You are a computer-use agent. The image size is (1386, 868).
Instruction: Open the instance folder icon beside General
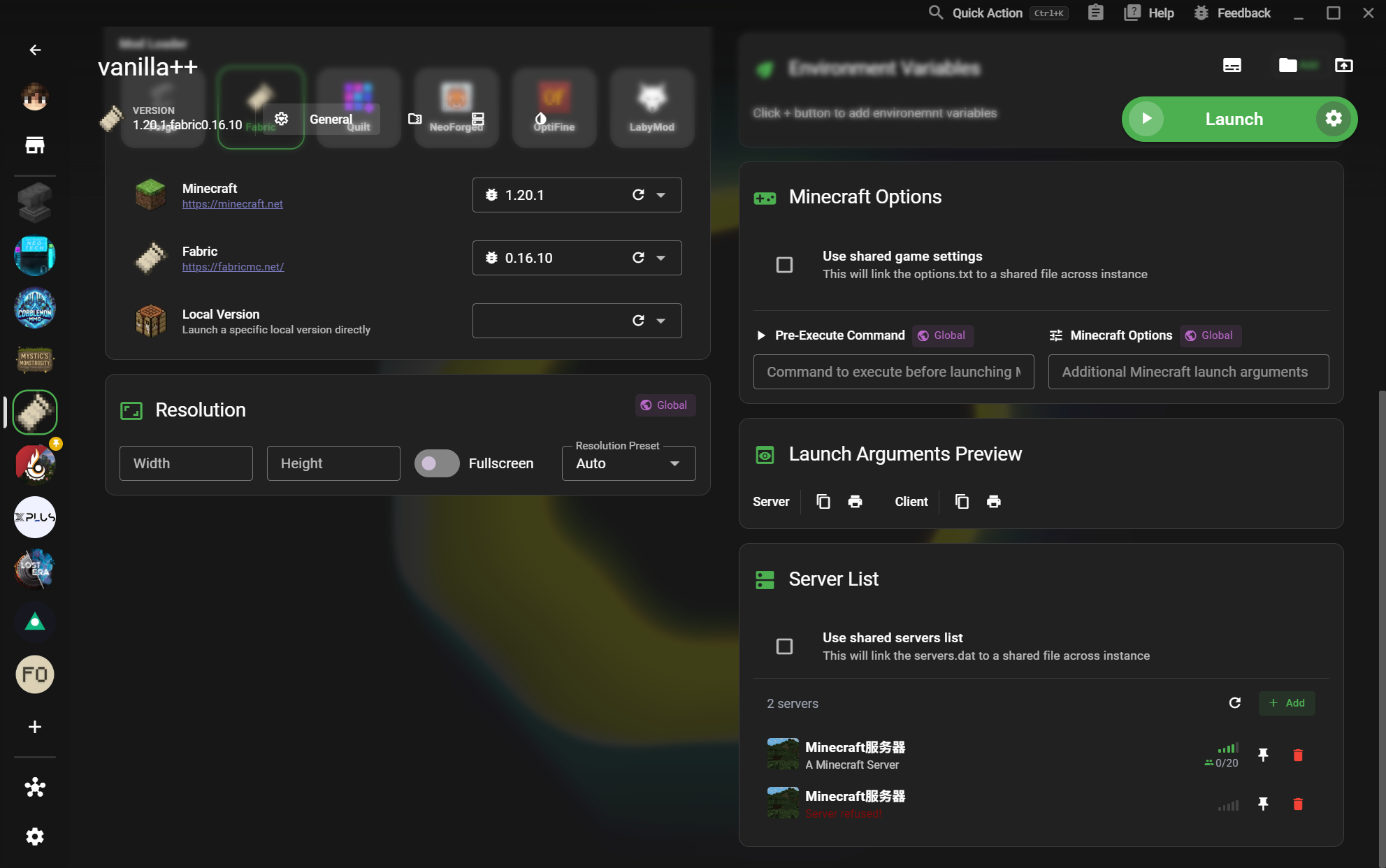(x=414, y=119)
